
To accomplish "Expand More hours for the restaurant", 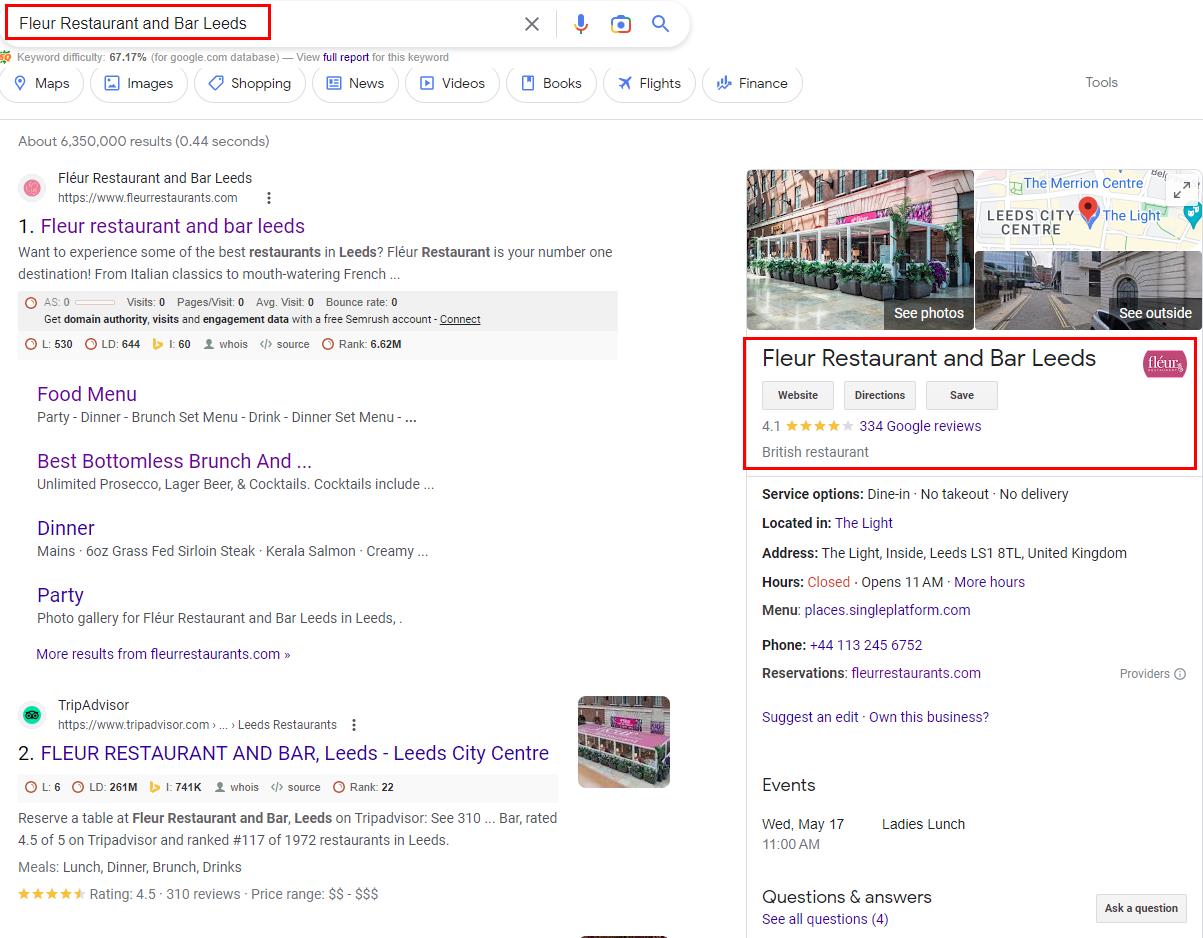I will tap(989, 582).
